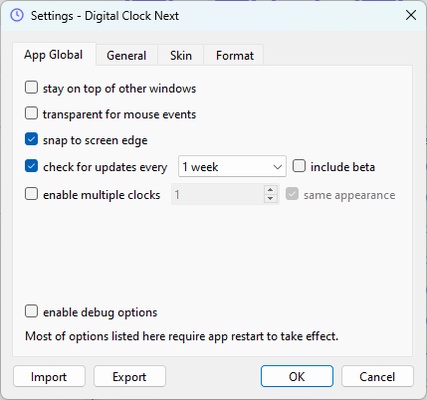Switch to the Skin tab

[181, 55]
